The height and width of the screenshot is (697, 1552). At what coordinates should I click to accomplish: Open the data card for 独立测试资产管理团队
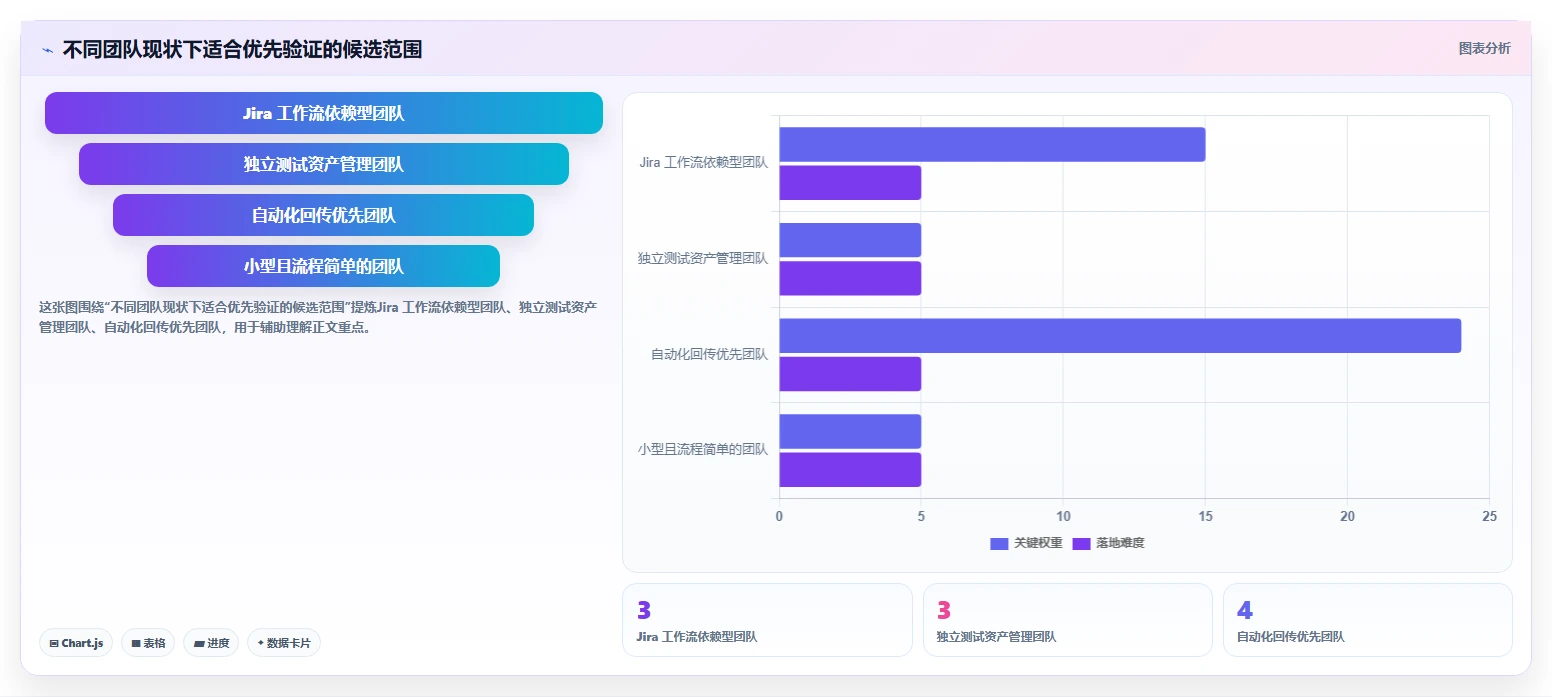[1067, 620]
